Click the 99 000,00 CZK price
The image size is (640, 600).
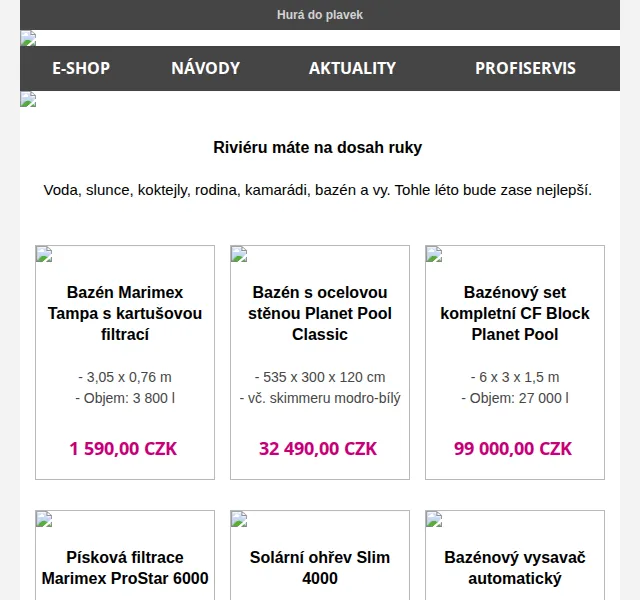coord(513,449)
